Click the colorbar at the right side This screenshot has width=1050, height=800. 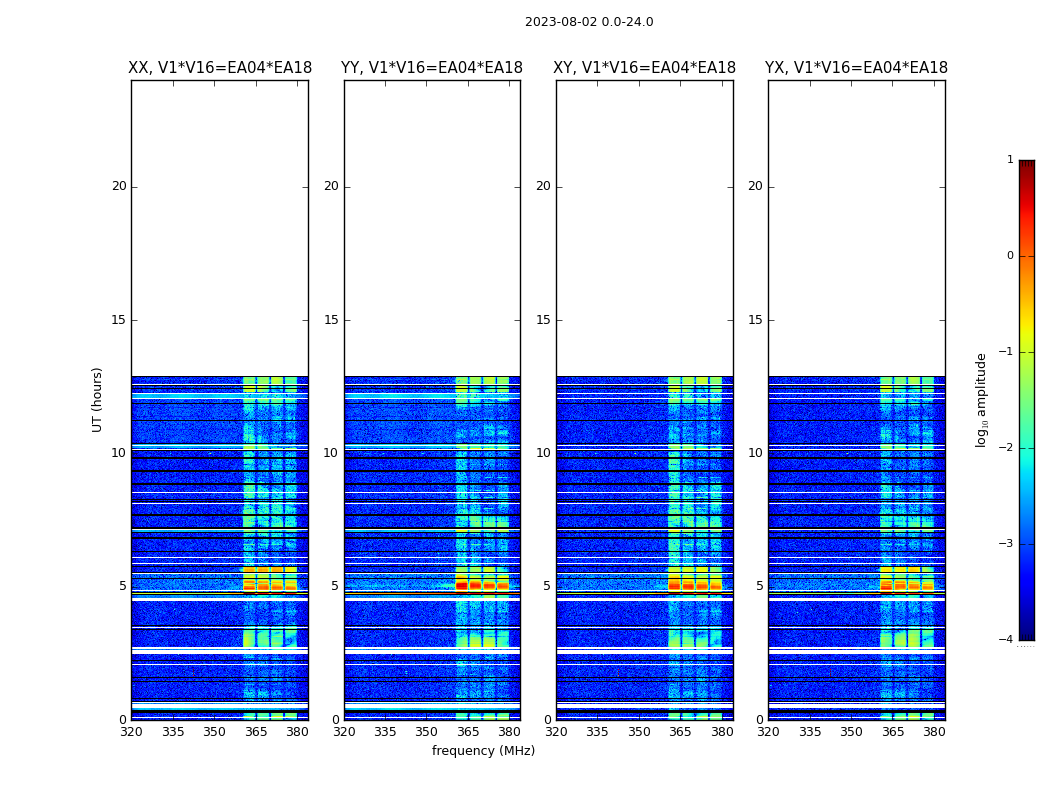(1026, 400)
